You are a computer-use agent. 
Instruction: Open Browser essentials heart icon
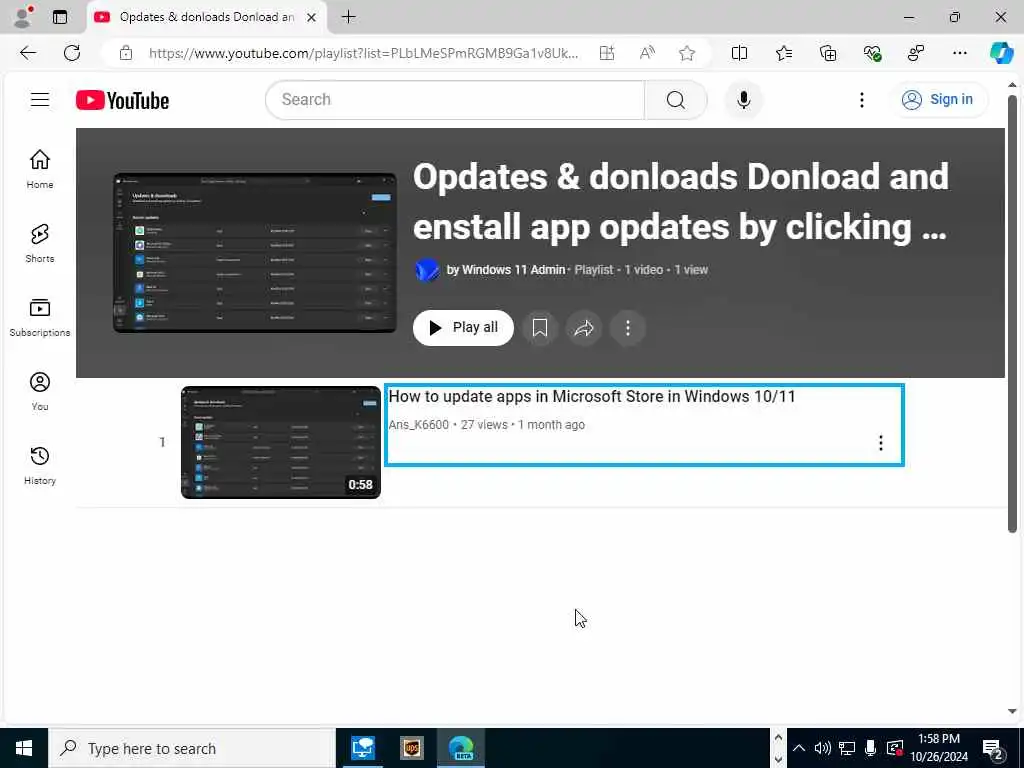(872, 53)
